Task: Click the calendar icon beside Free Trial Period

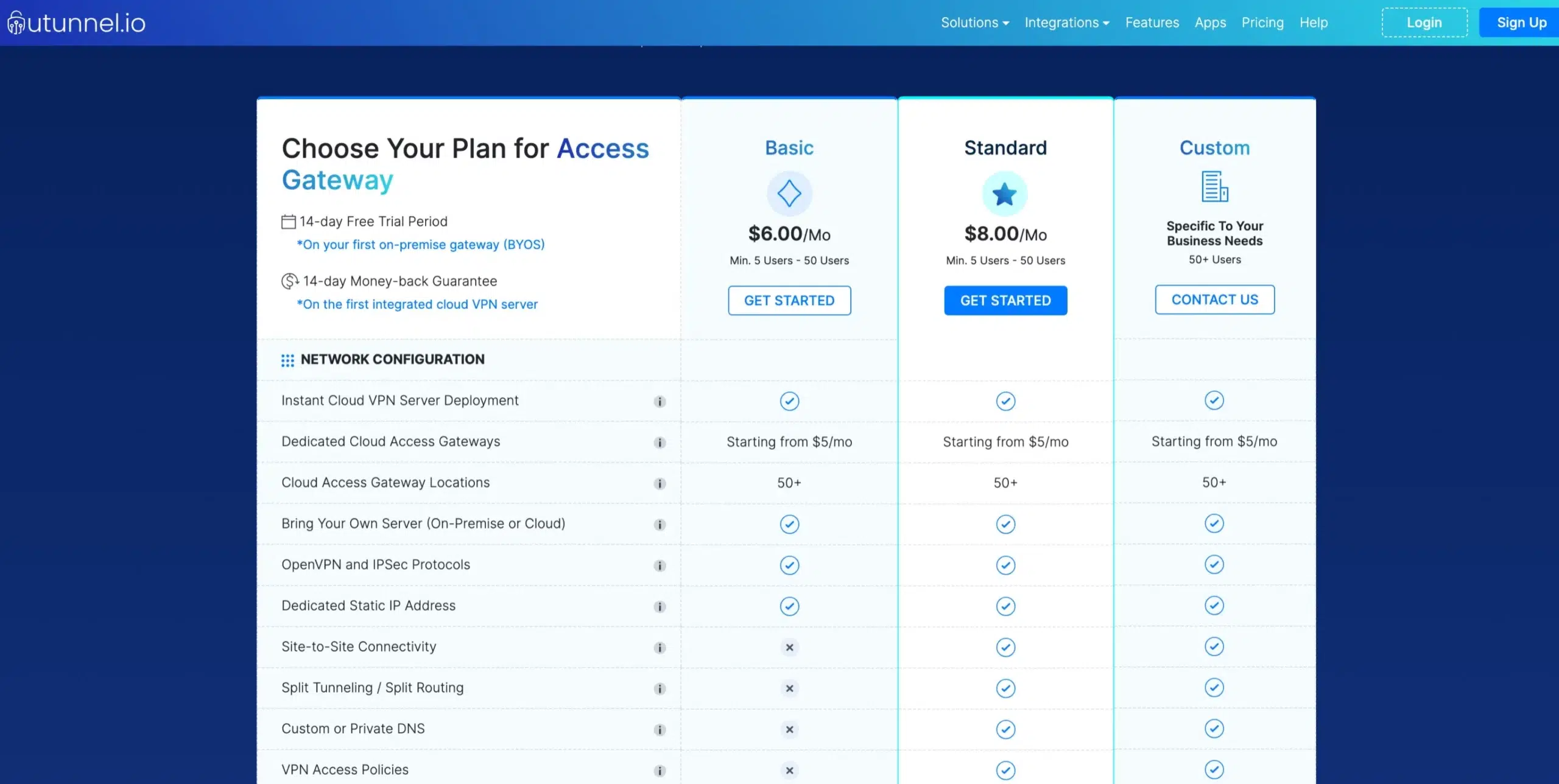Action: tap(289, 222)
